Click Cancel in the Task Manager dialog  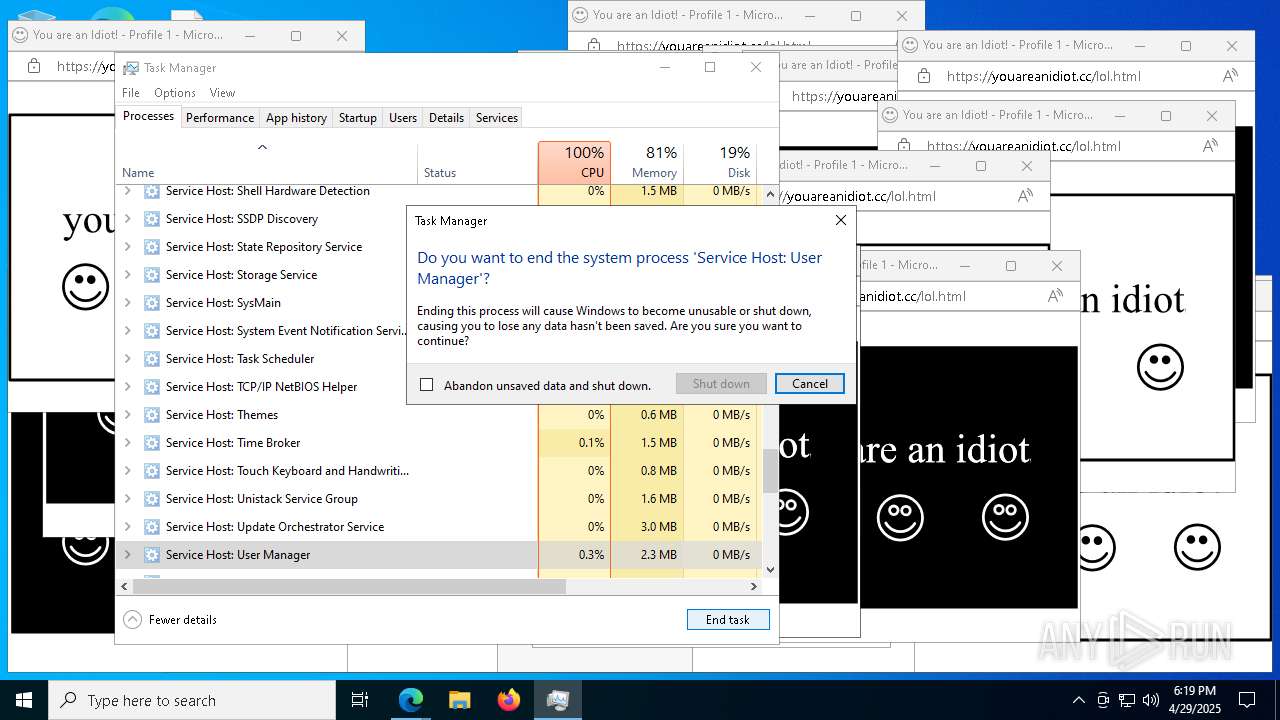(810, 384)
